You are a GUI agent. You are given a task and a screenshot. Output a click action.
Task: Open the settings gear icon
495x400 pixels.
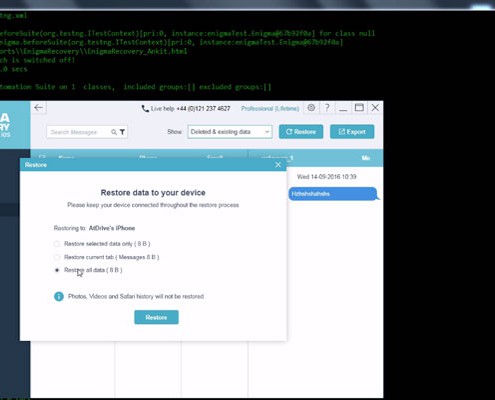click(x=311, y=108)
